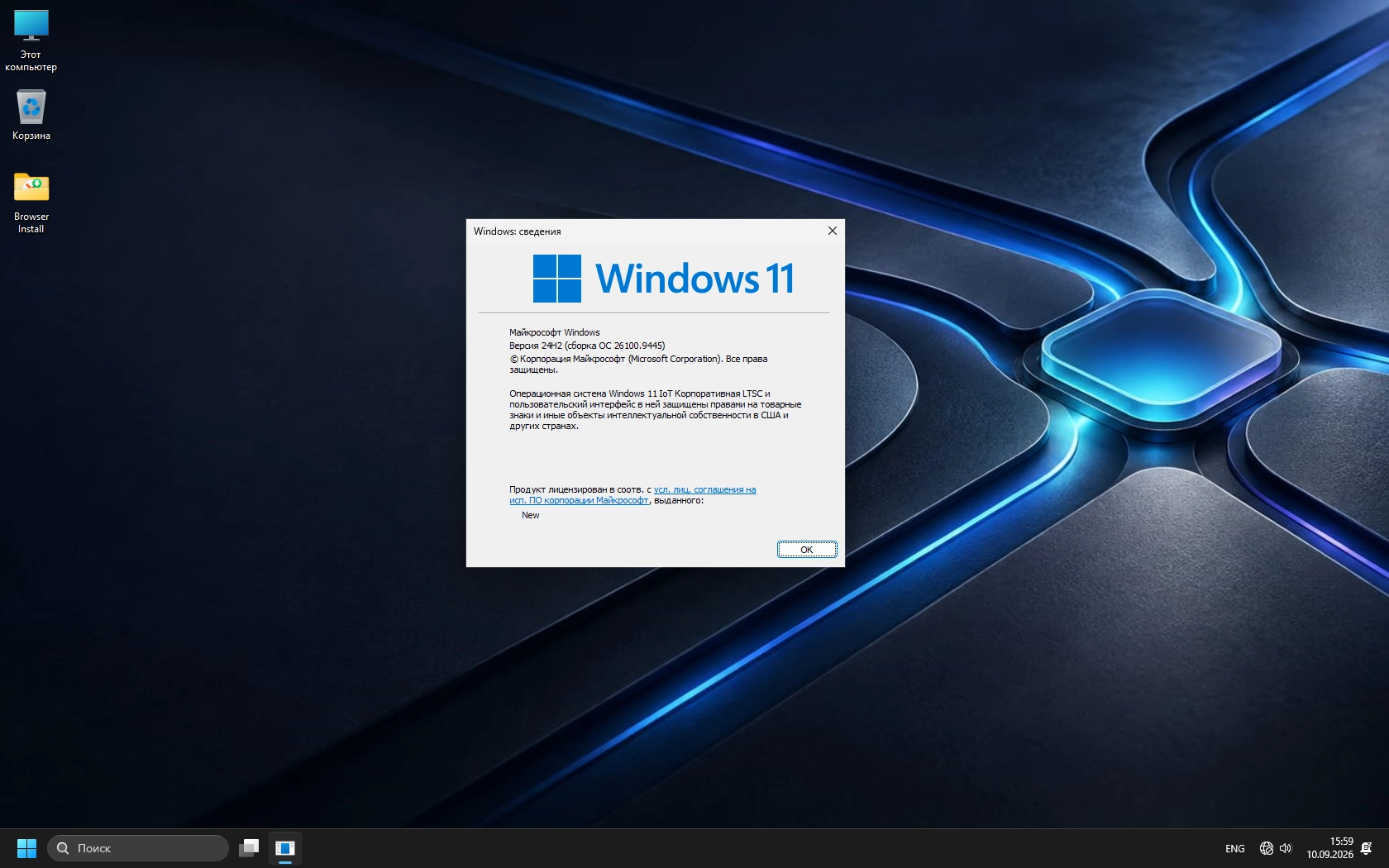This screenshot has height=868, width=1389.
Task: Switch input language via ENG indicator
Action: [1235, 849]
